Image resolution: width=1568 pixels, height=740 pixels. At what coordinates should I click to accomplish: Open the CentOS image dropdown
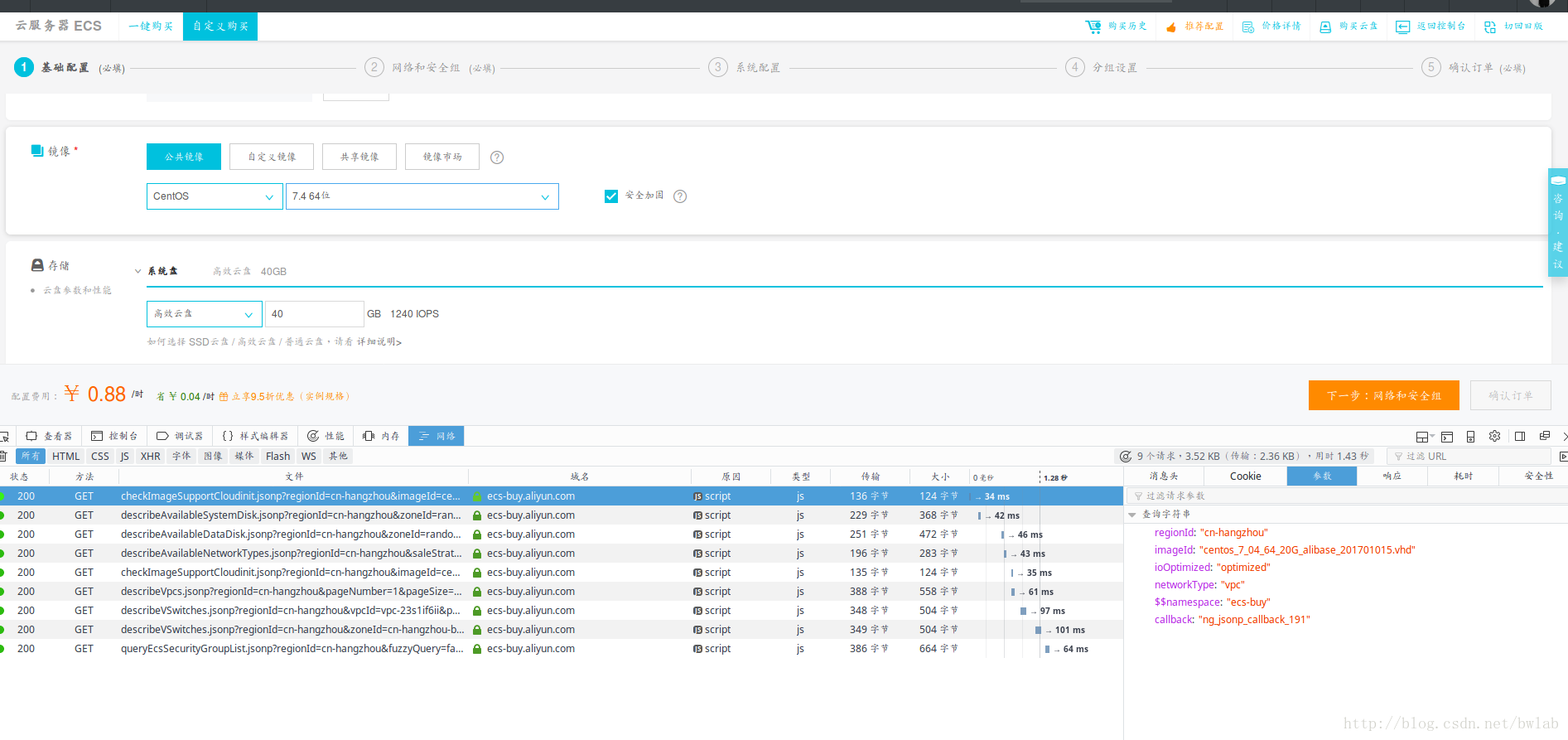(x=215, y=196)
